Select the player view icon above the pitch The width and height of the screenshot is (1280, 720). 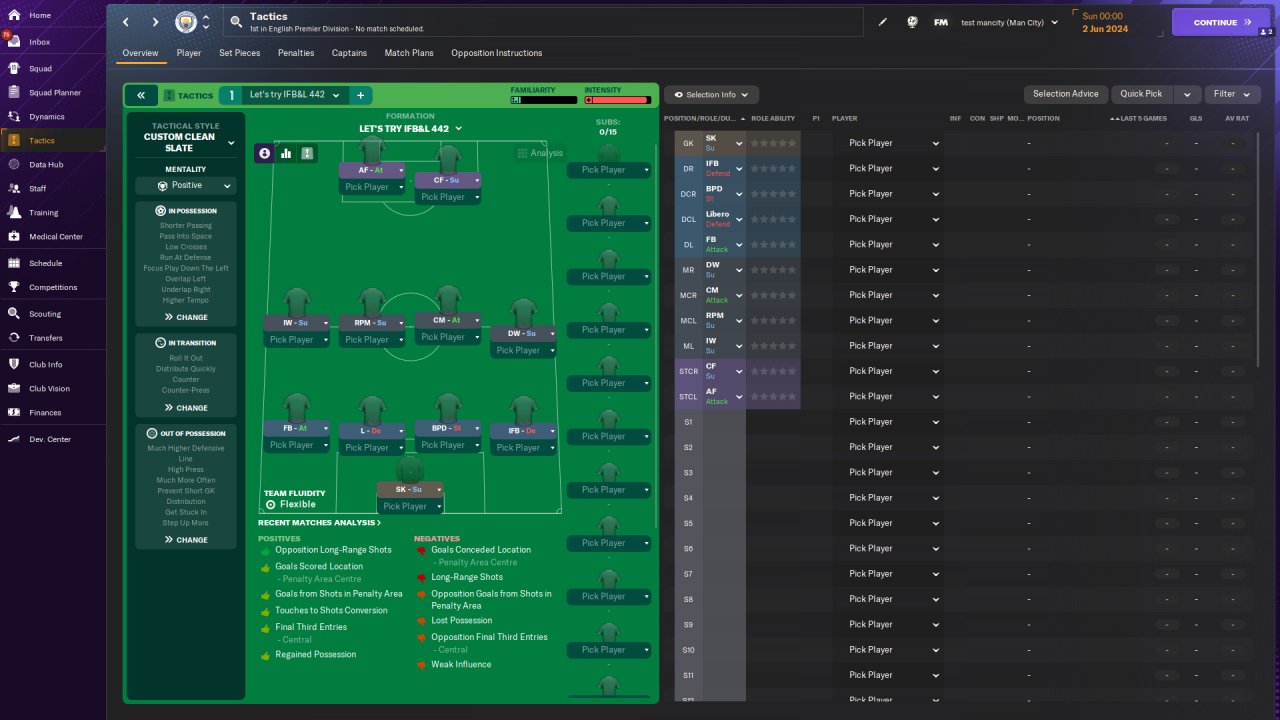[265, 153]
